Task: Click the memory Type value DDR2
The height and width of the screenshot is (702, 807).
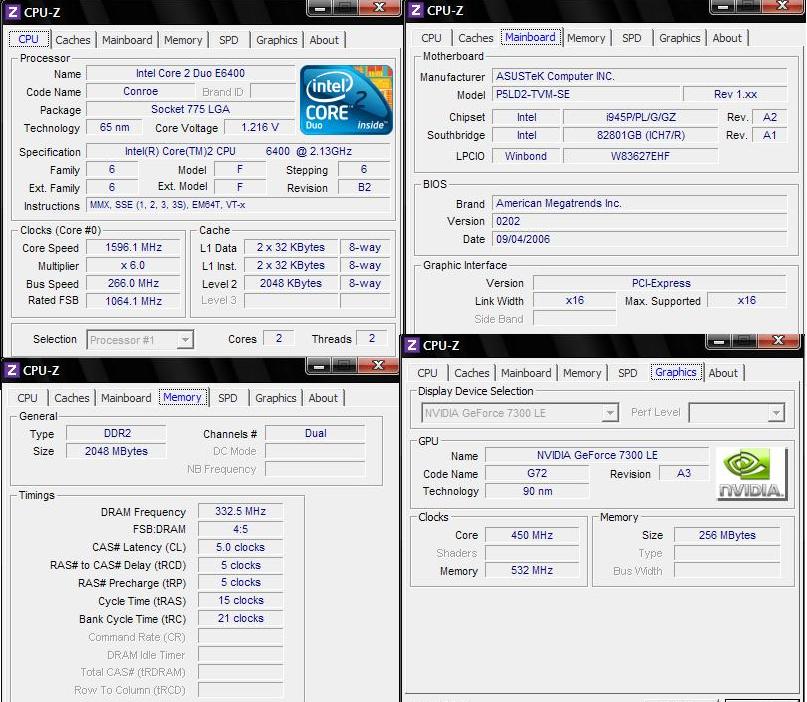Action: tap(117, 433)
